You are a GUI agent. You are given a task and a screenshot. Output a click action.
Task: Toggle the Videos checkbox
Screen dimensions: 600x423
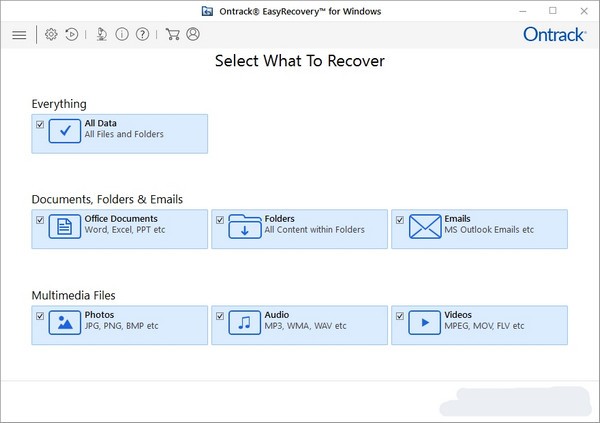(399, 316)
